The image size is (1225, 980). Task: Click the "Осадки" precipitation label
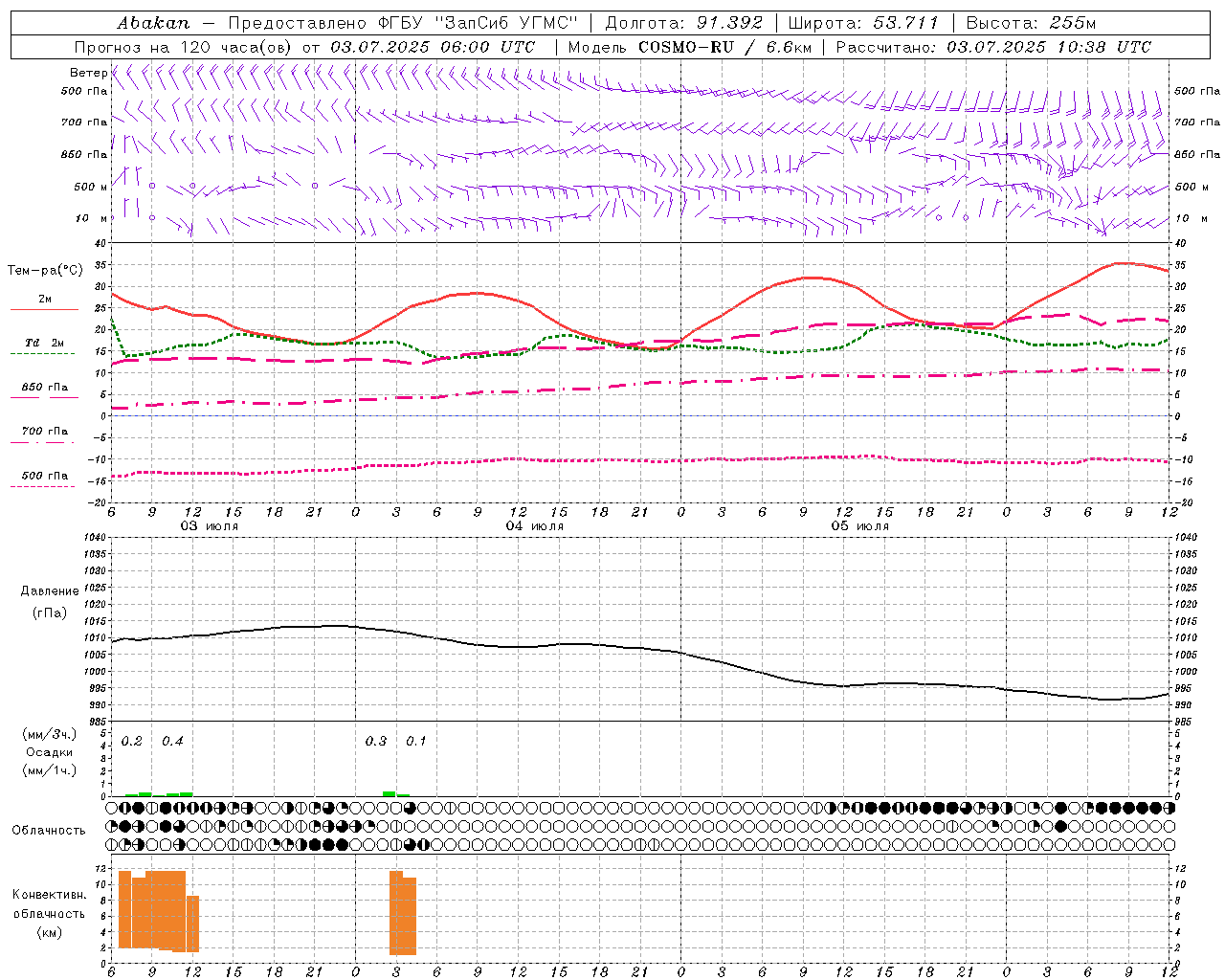point(50,752)
